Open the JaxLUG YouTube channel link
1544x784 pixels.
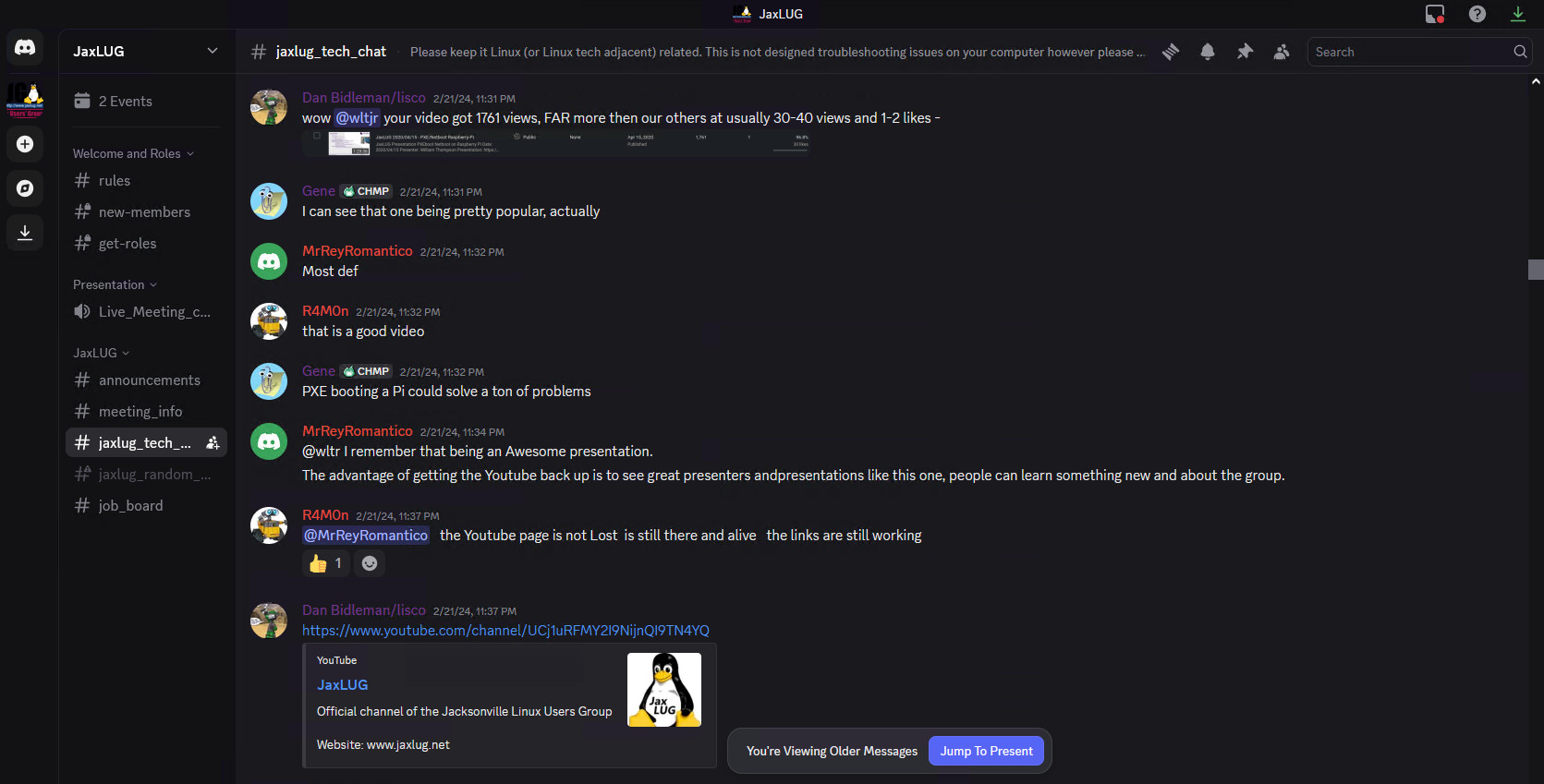(x=505, y=630)
